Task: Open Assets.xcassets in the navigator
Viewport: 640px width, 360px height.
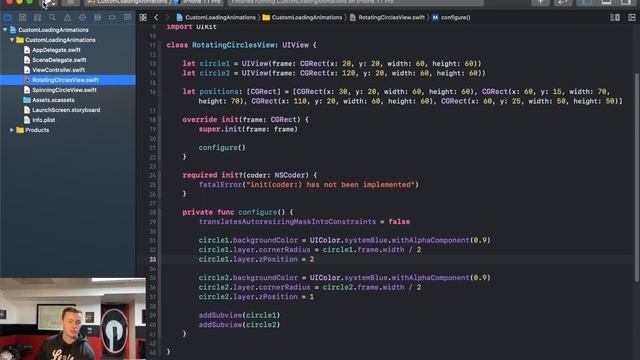Action: 53,100
